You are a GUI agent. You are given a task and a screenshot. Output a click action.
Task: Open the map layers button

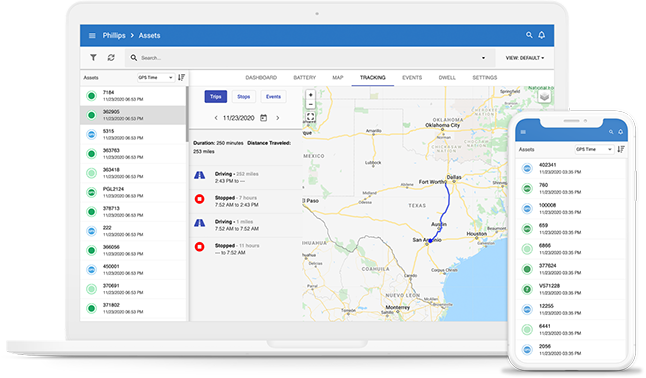[544, 96]
